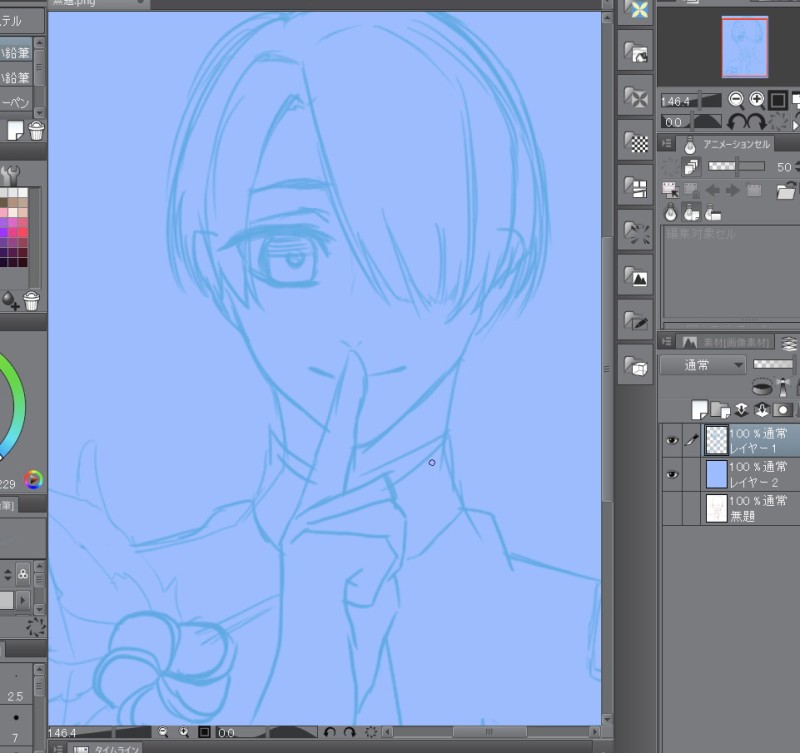Open the color pattern material folder icon
This screenshot has height=753, width=800.
click(x=635, y=10)
